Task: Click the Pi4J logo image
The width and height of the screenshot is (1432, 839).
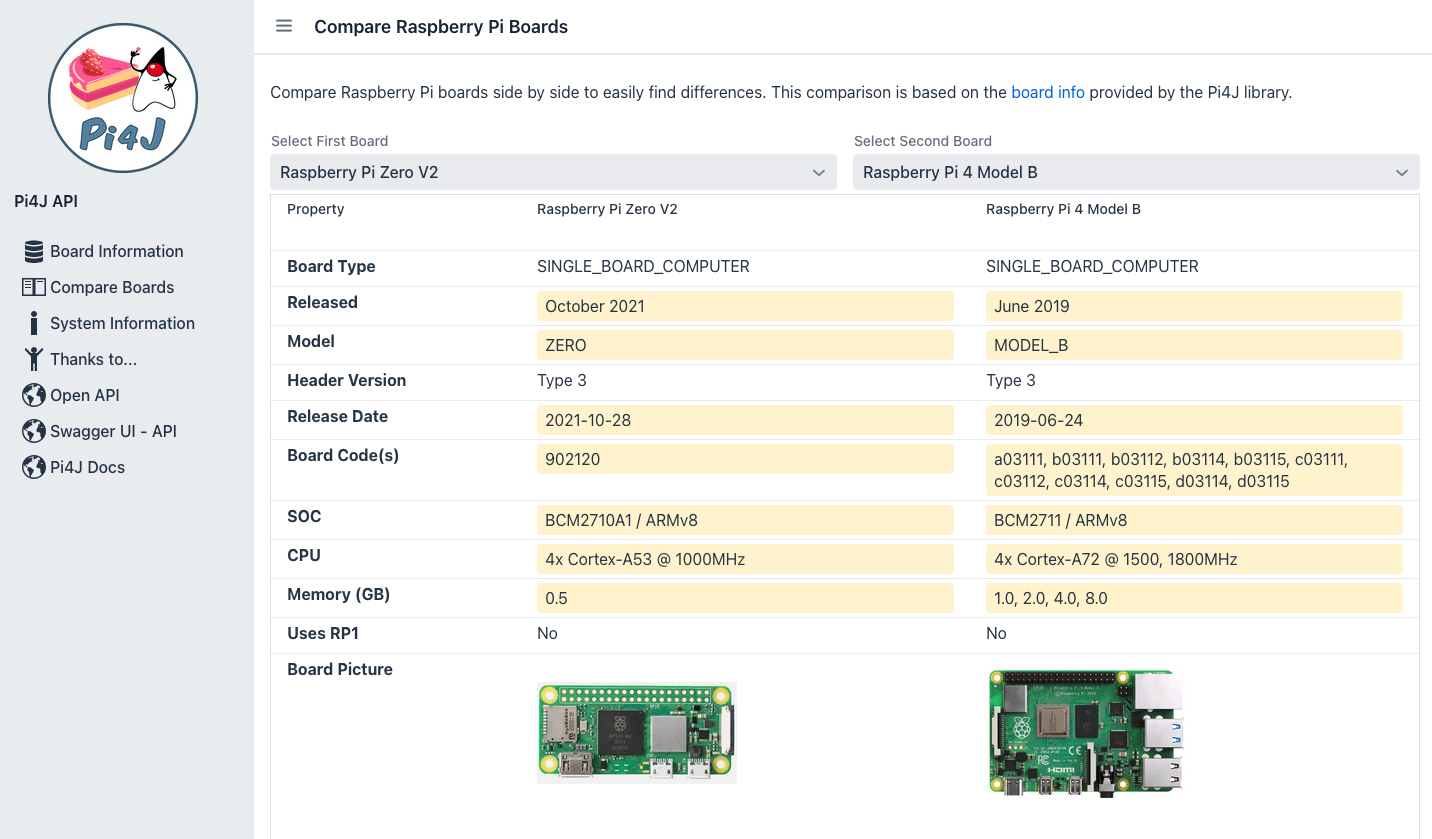Action: click(123, 98)
